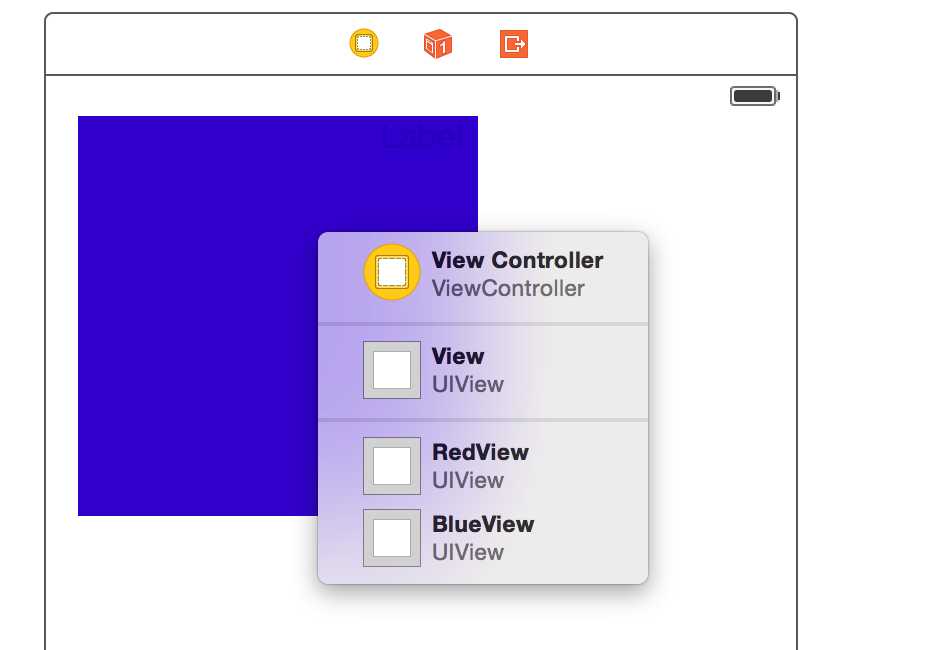Click the battery indicator in the status bar
Viewport: 926px width, 650px height.
pyautogui.click(x=755, y=96)
